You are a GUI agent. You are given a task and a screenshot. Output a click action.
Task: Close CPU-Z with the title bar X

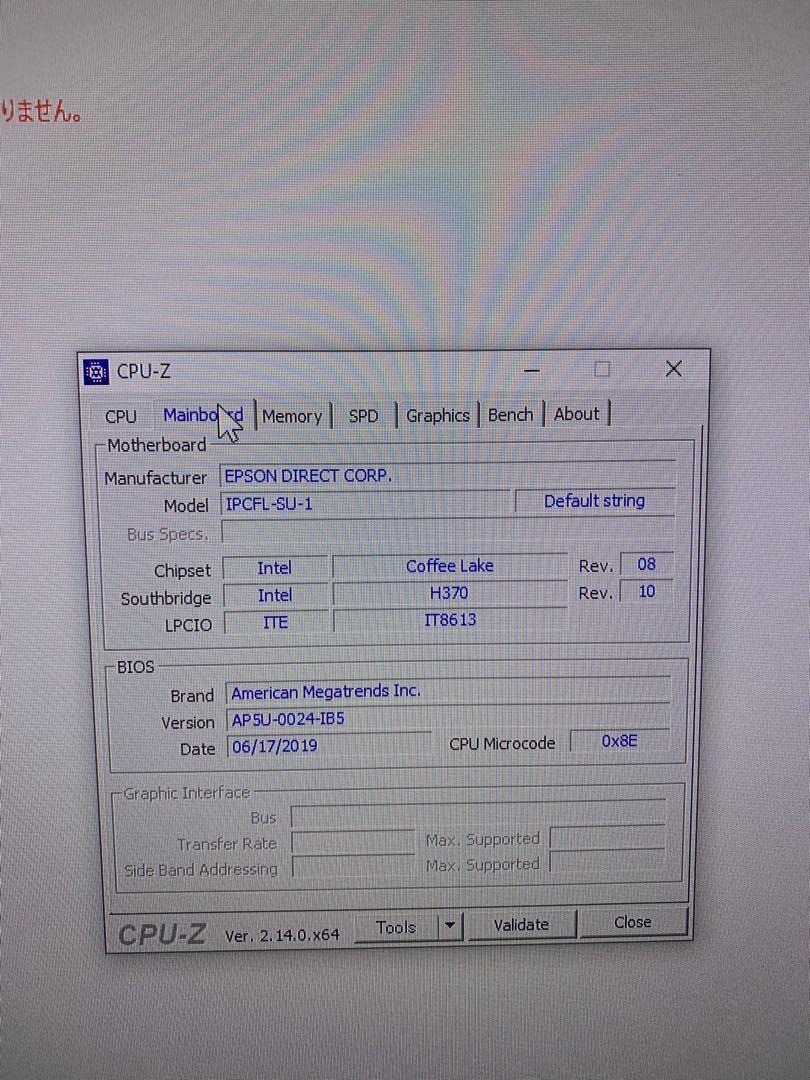click(674, 368)
